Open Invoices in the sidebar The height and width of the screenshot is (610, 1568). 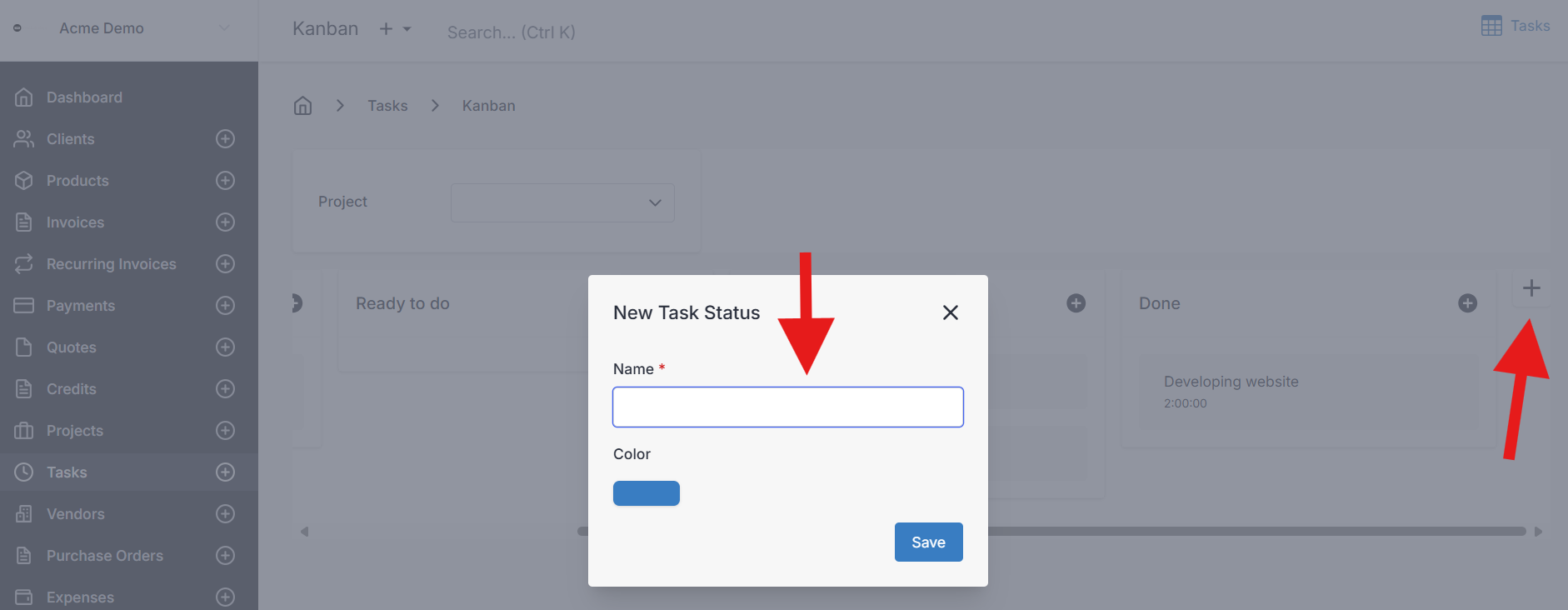click(x=76, y=222)
